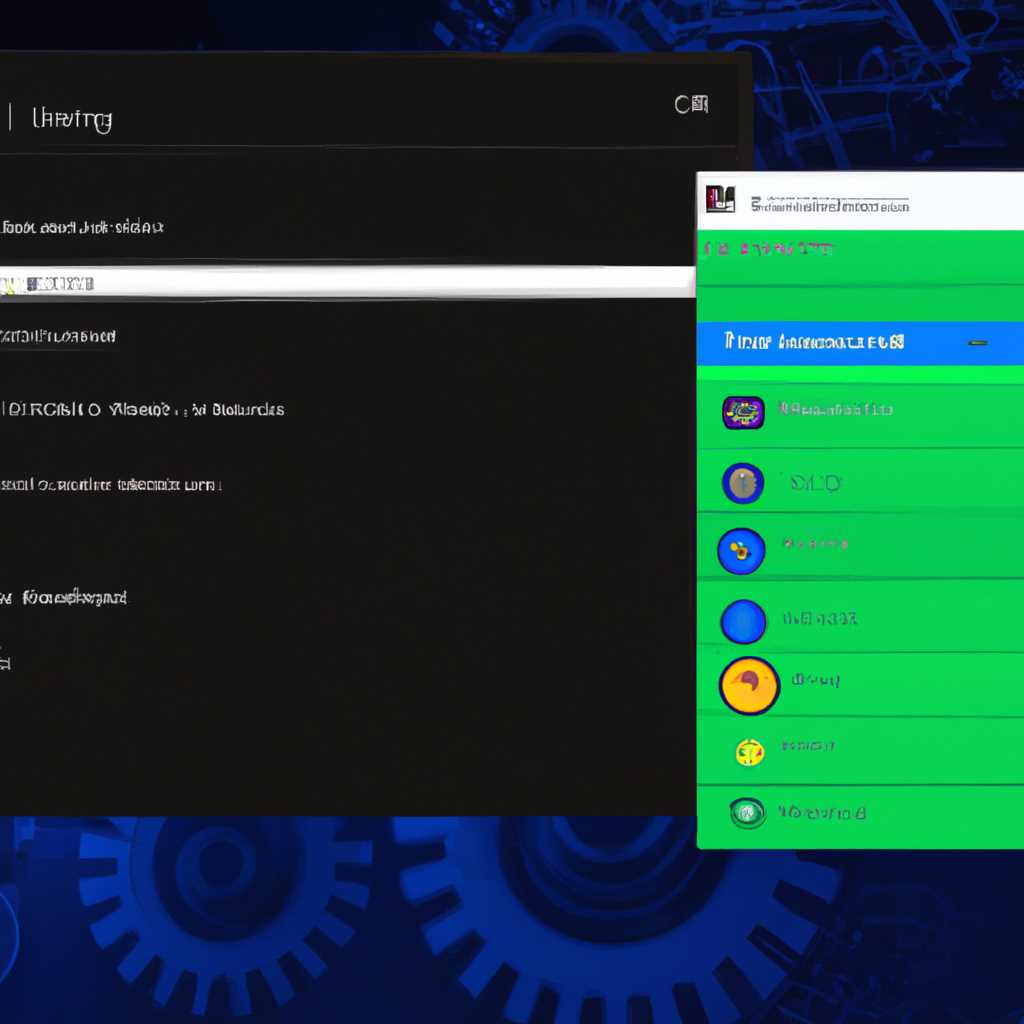Screen dimensions: 1024x1024
Task: Collapse the blue header using its minus sign
Action: click(978, 343)
